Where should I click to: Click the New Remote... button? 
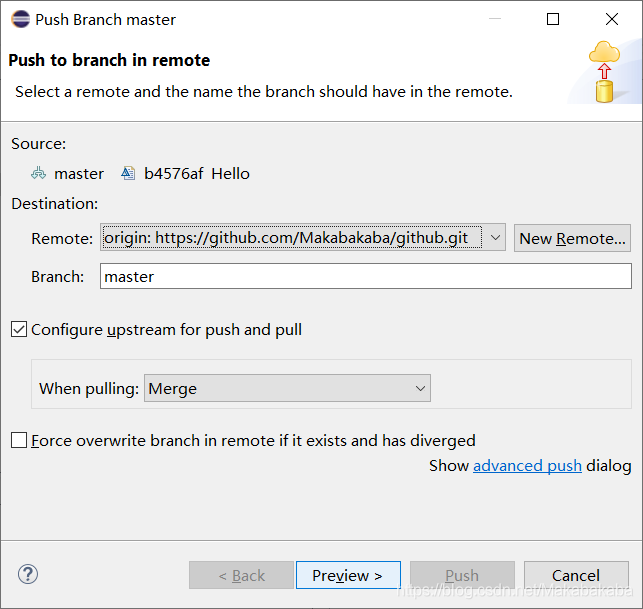572,238
